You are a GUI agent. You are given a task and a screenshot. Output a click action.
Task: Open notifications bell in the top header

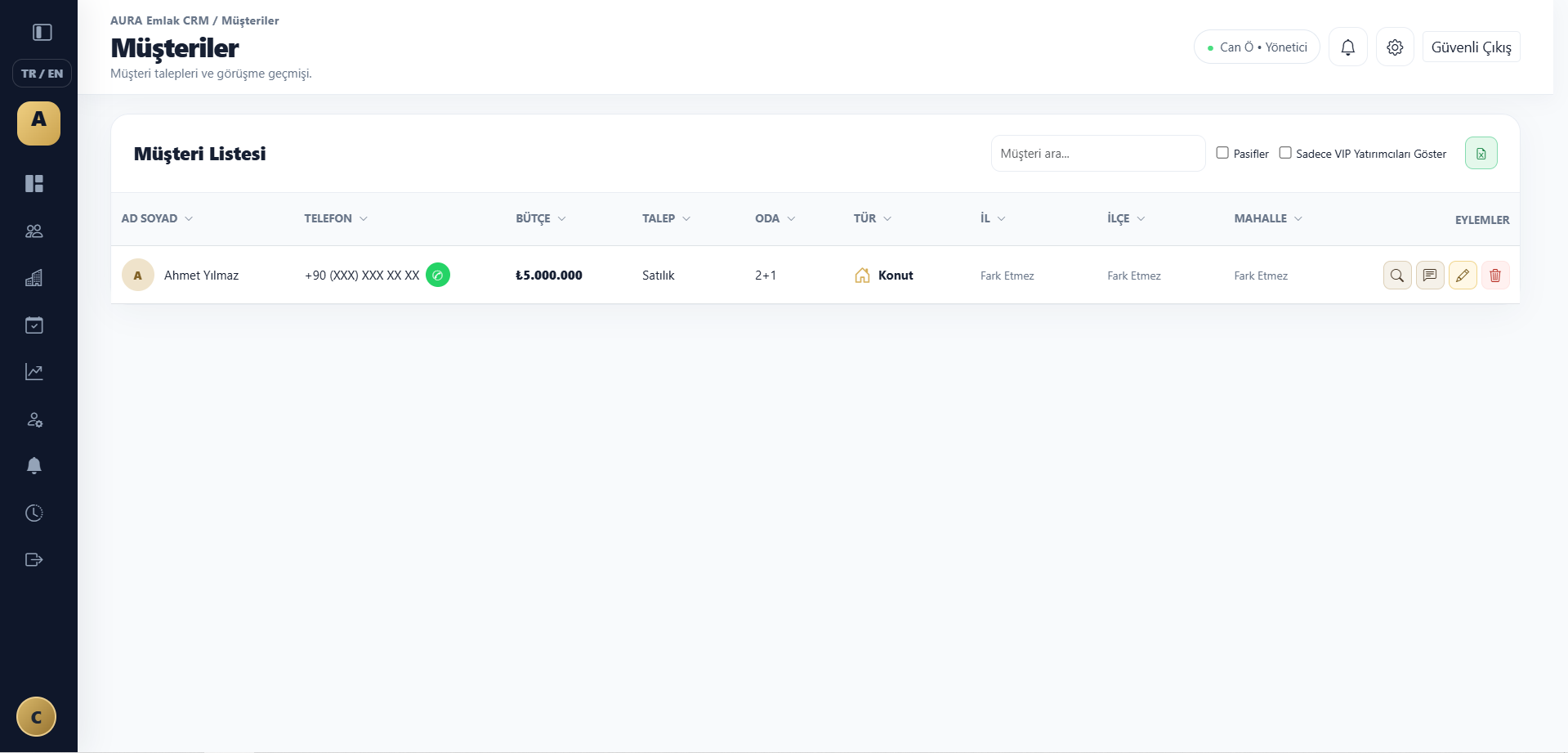coord(1348,47)
